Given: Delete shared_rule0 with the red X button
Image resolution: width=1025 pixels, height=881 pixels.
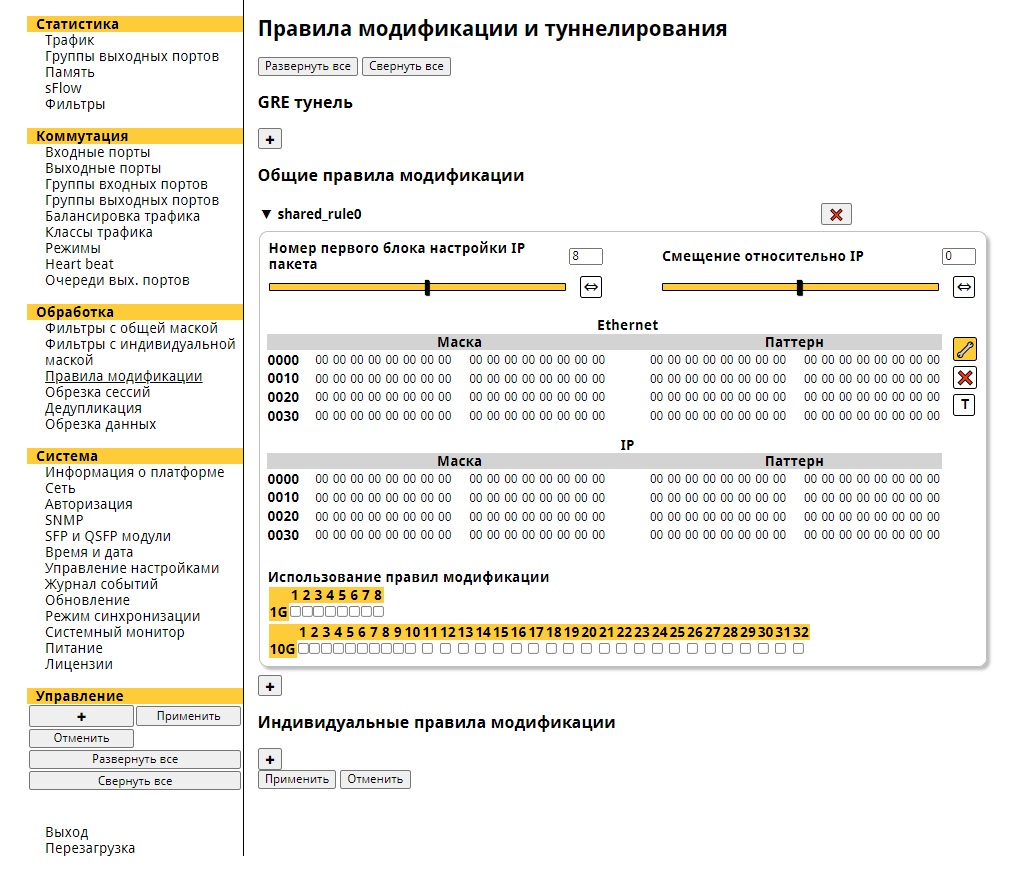Looking at the screenshot, I should click(x=836, y=214).
